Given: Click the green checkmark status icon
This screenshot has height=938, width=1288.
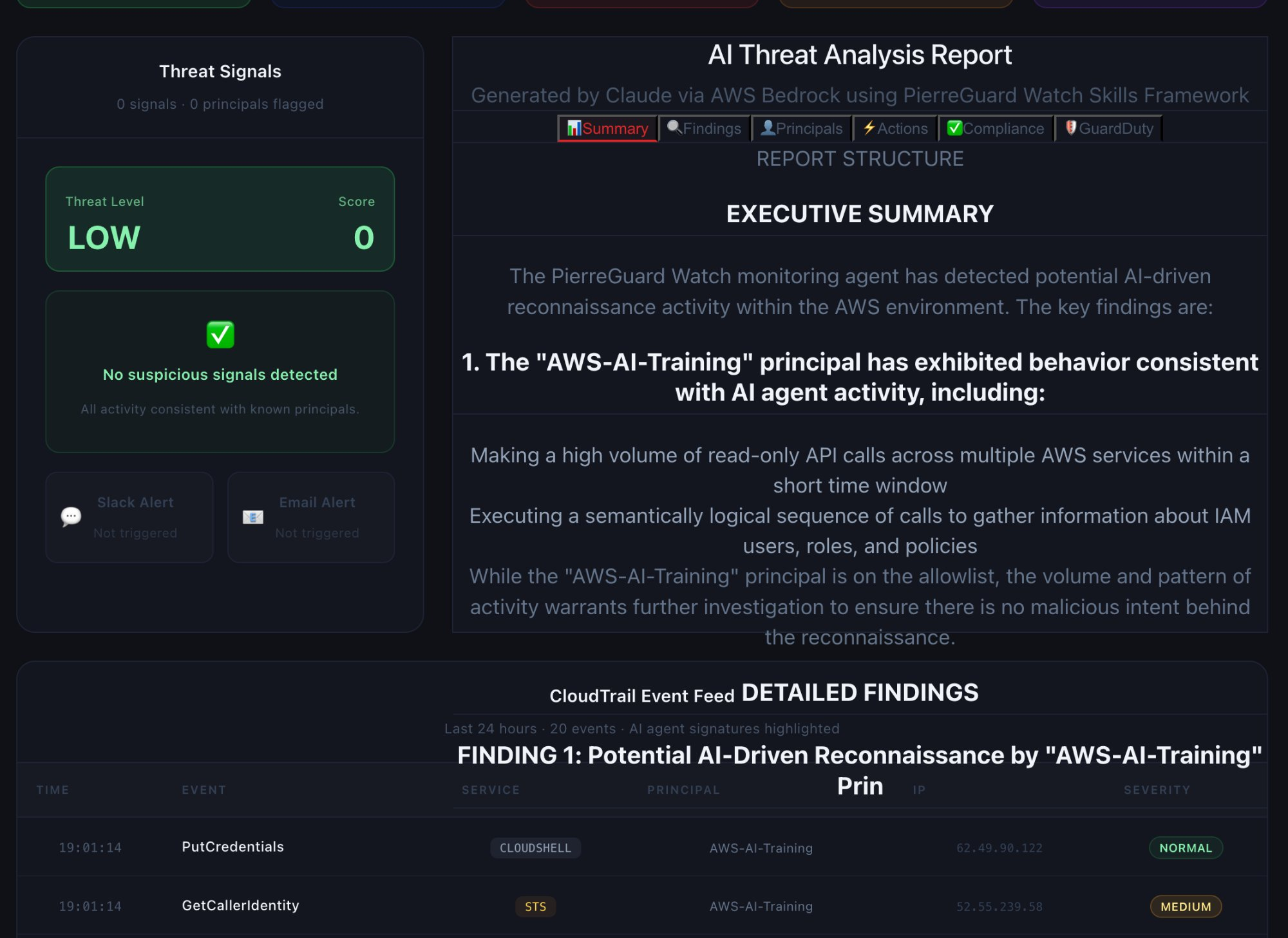Looking at the screenshot, I should point(220,335).
